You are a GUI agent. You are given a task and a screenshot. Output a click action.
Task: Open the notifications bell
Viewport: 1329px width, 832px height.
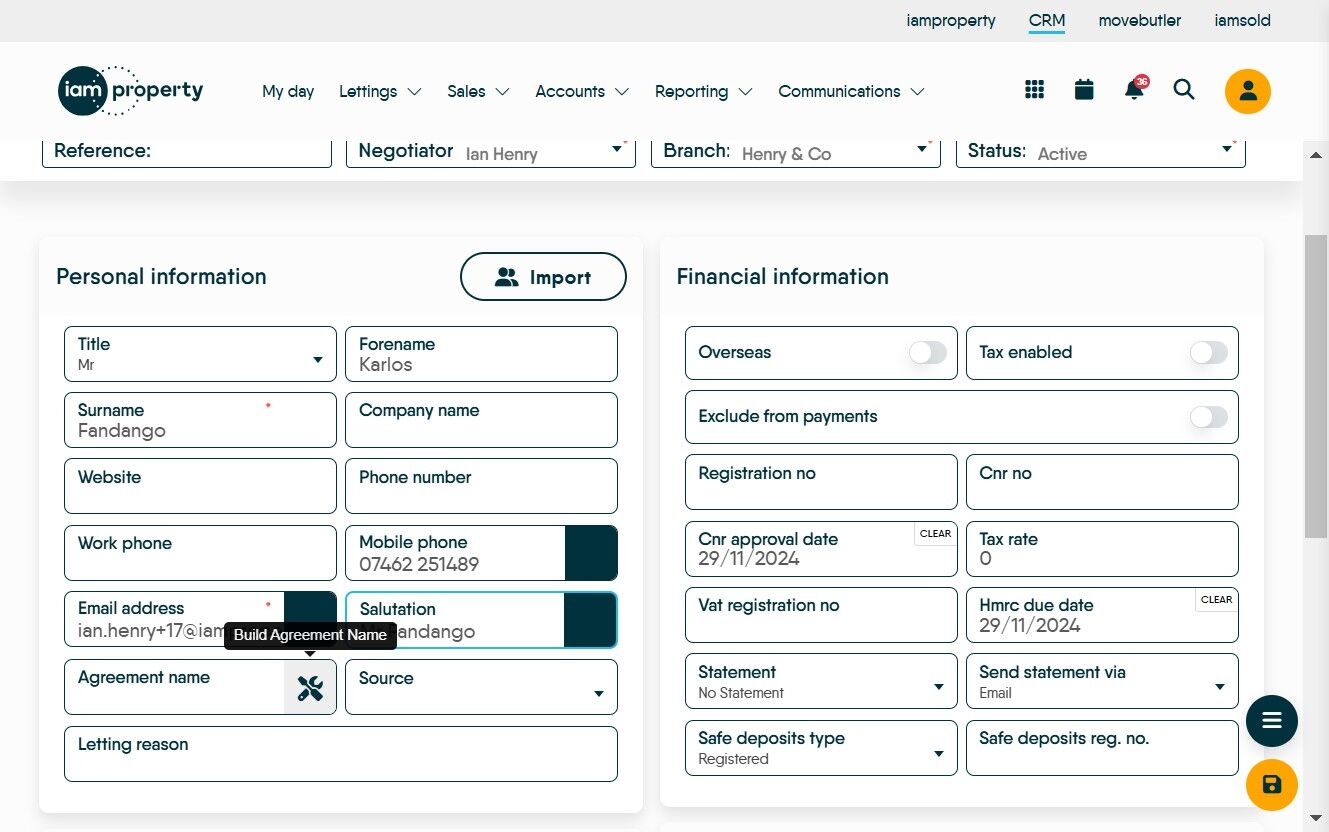click(x=1135, y=89)
